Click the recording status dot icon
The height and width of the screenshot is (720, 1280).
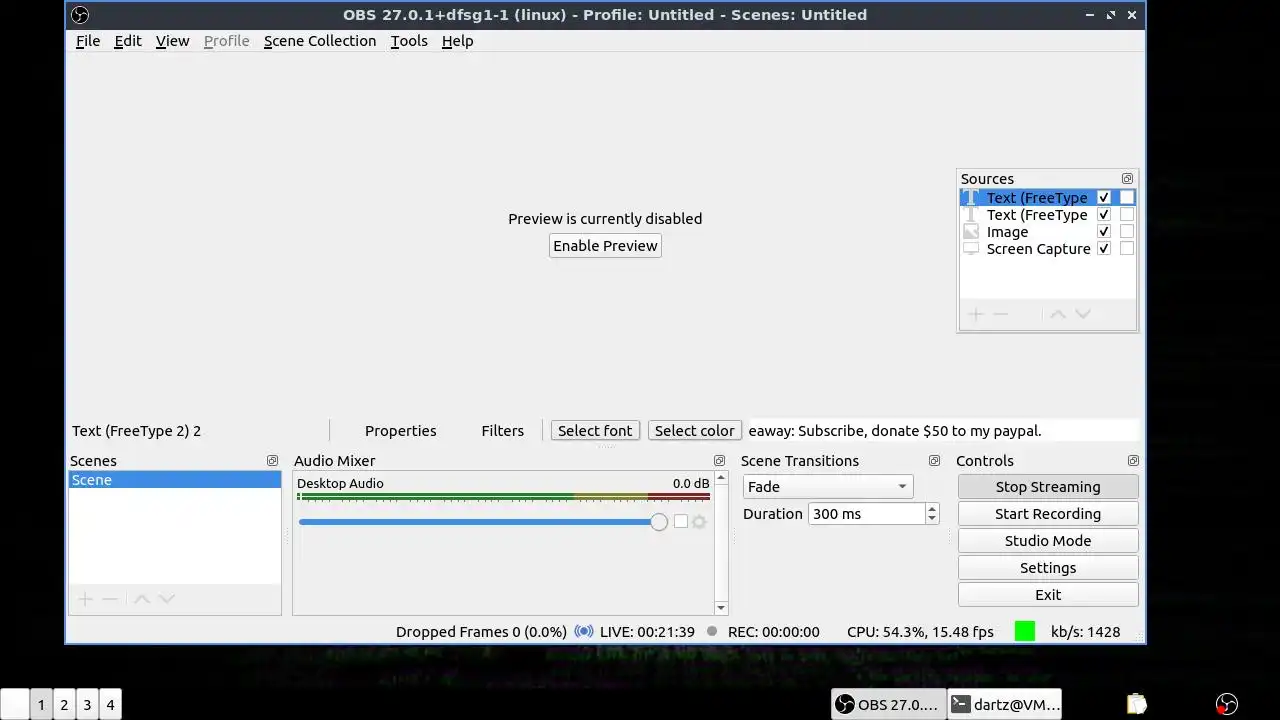(712, 632)
